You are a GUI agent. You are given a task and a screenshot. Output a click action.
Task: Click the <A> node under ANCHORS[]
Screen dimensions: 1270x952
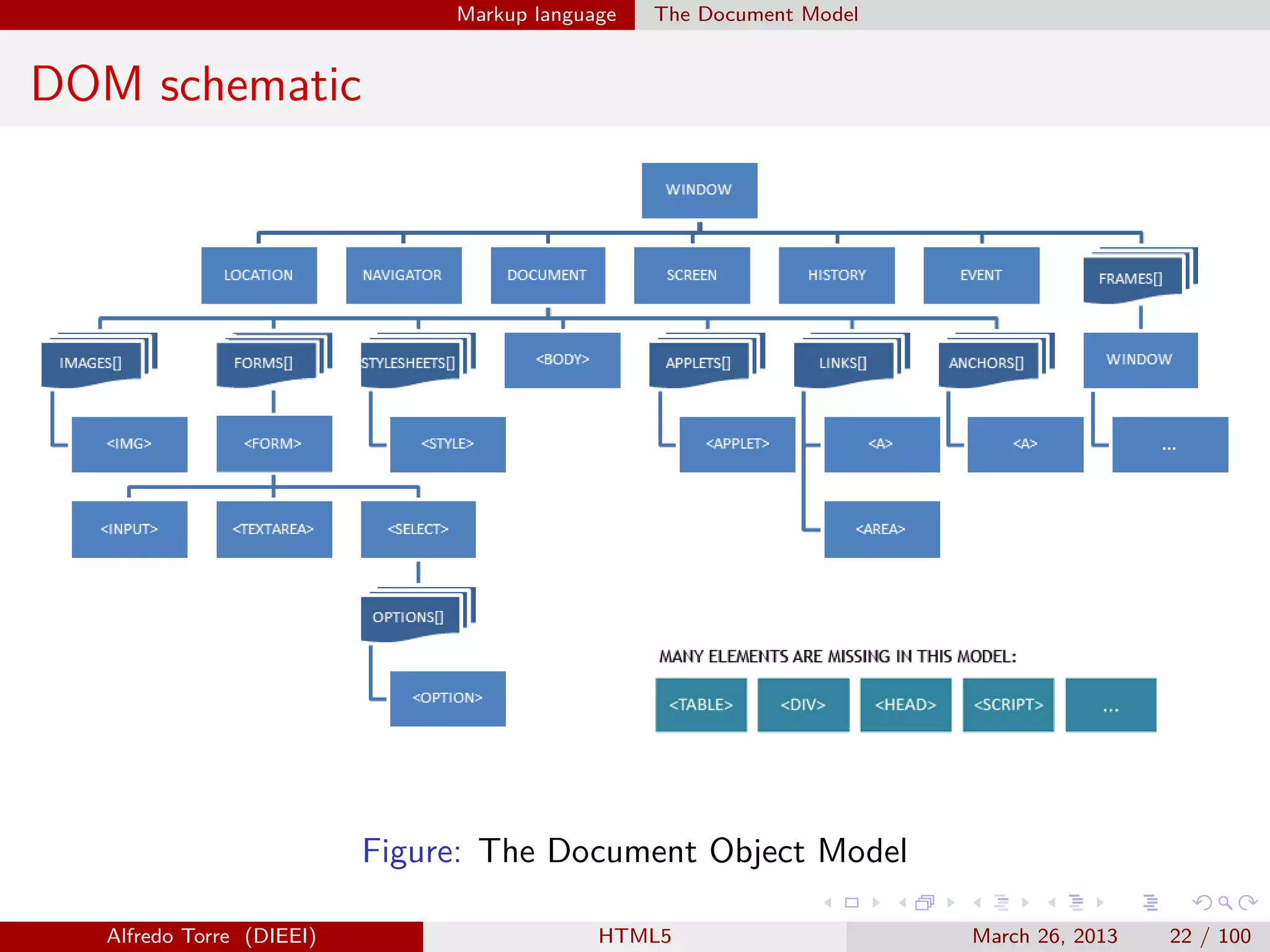pos(1026,444)
